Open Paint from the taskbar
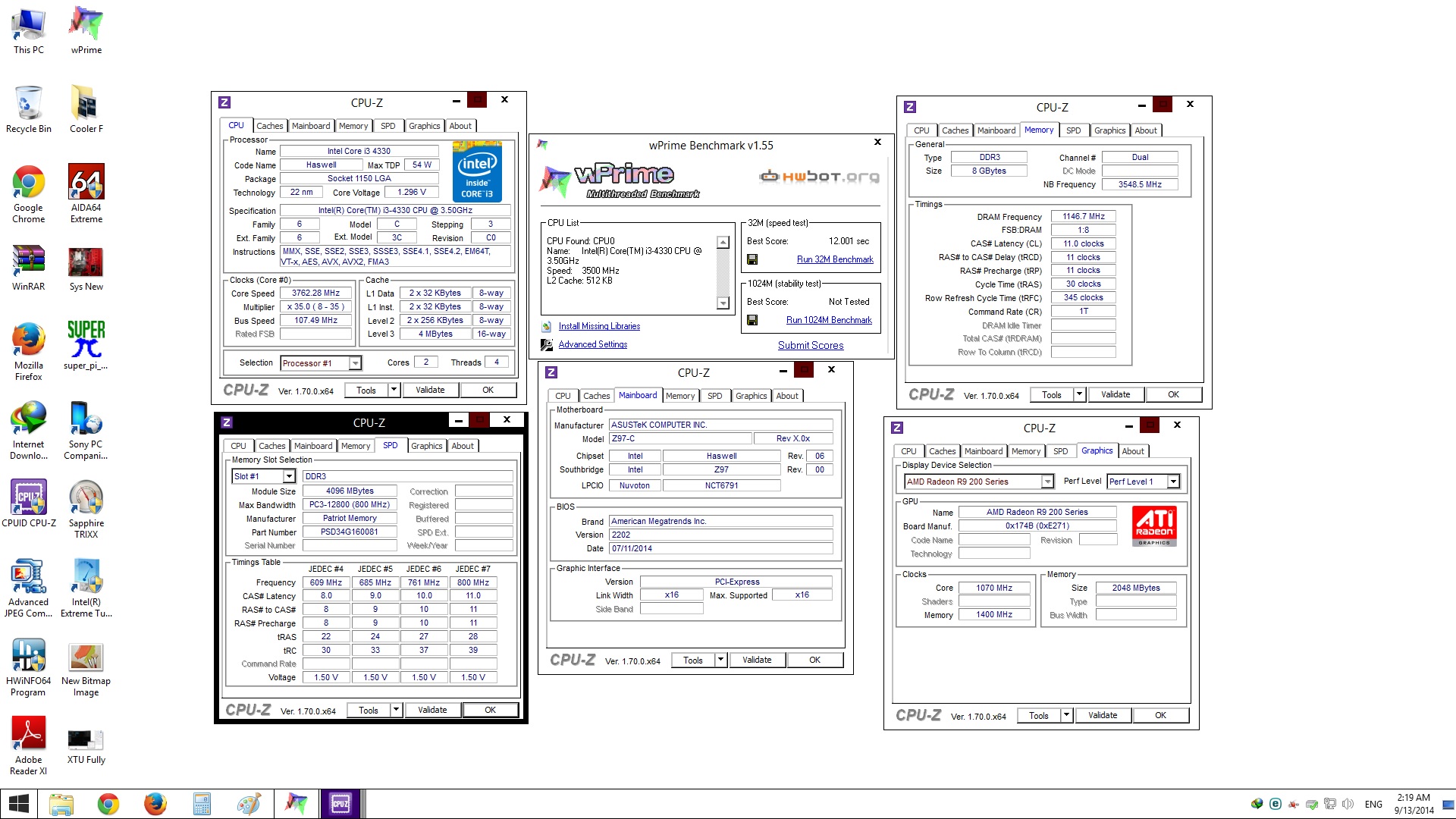Viewport: 1456px width, 819px height. 249,804
